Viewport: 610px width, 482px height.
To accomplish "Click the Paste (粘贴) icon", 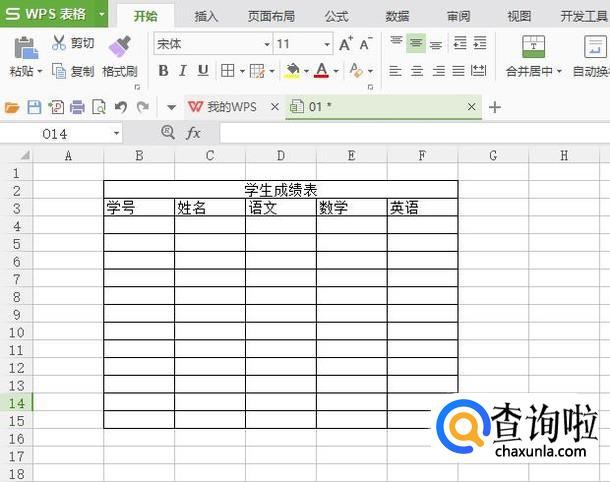I will (x=26, y=47).
